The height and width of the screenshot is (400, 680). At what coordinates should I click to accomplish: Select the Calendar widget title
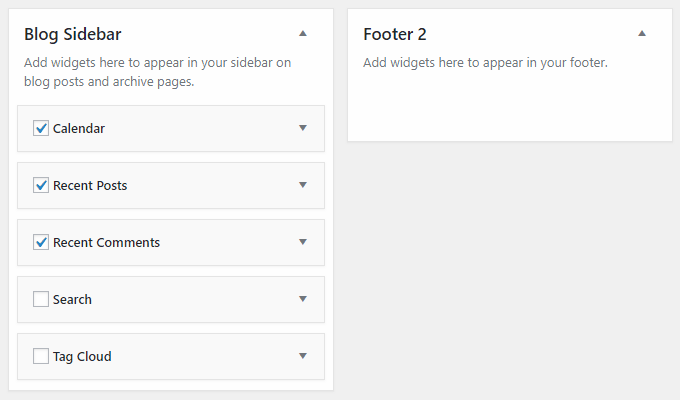(x=78, y=128)
